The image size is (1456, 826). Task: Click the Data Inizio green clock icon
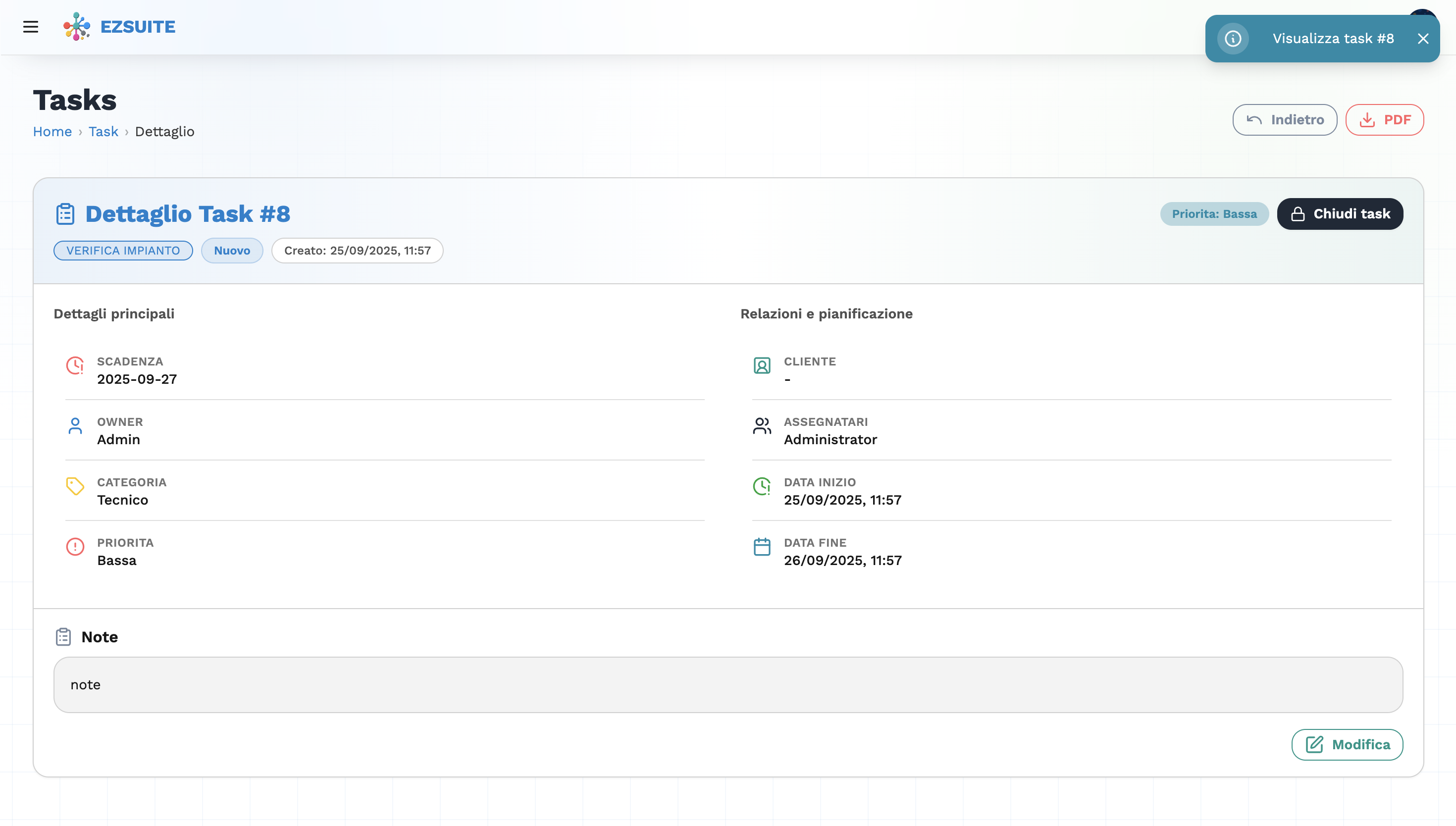[x=762, y=486]
